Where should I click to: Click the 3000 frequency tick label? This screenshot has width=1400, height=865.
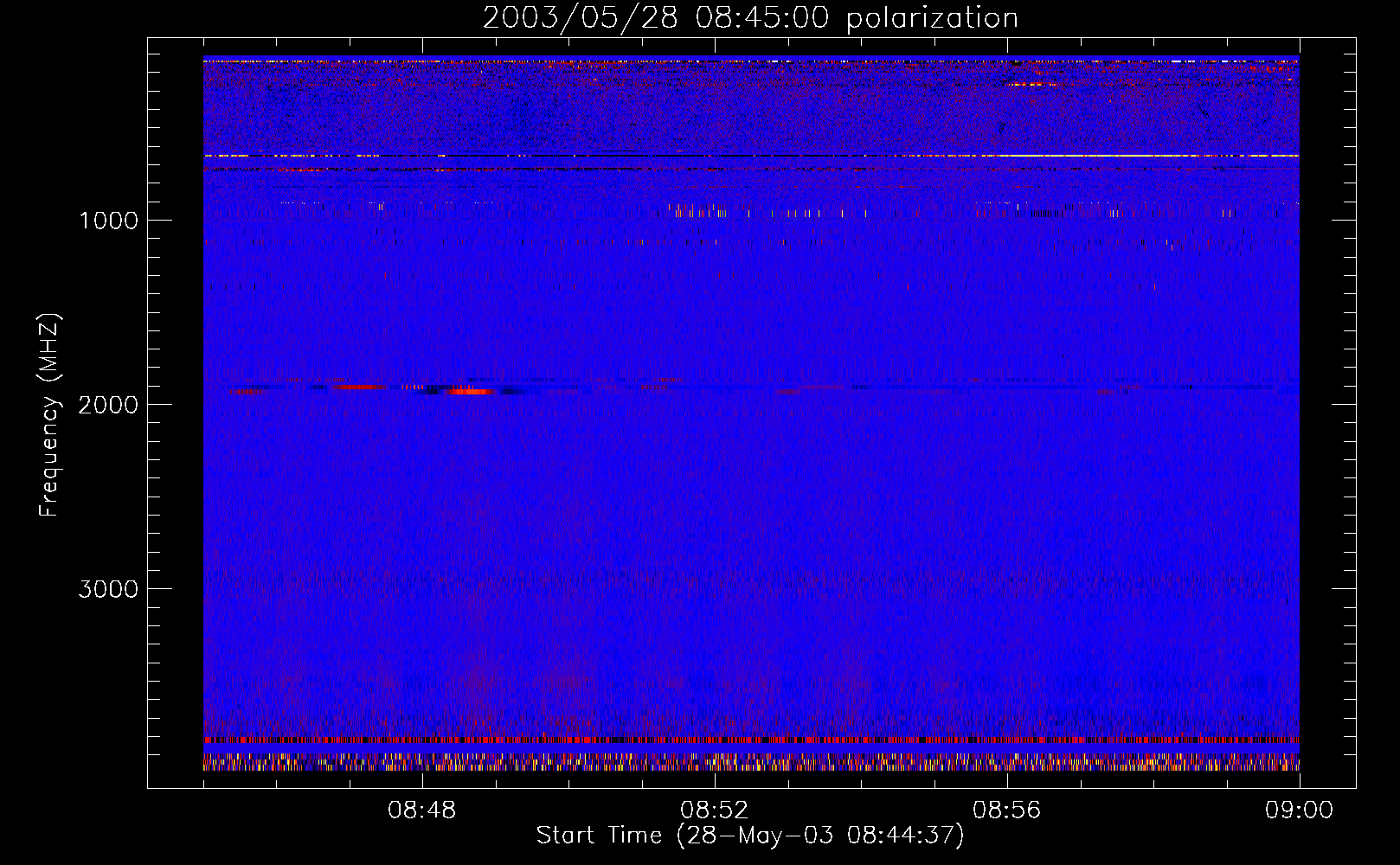click(x=108, y=589)
